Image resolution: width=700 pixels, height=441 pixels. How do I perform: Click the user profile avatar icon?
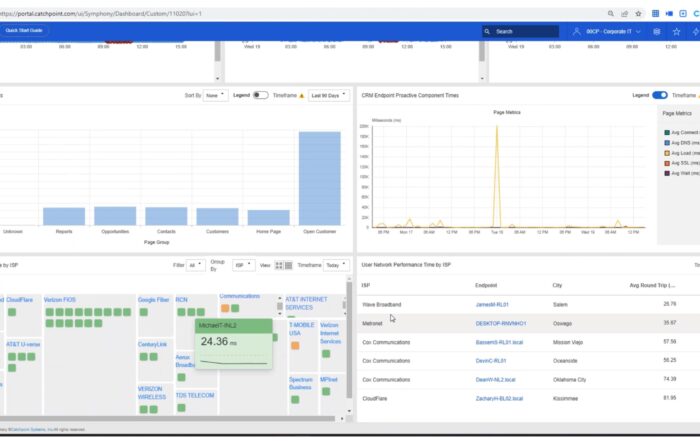[576, 31]
